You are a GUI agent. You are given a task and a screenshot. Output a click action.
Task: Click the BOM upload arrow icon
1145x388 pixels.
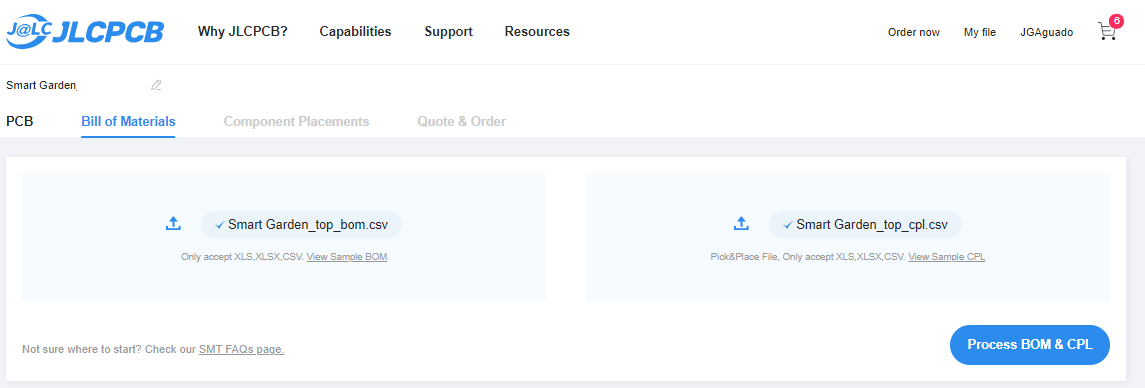173,224
